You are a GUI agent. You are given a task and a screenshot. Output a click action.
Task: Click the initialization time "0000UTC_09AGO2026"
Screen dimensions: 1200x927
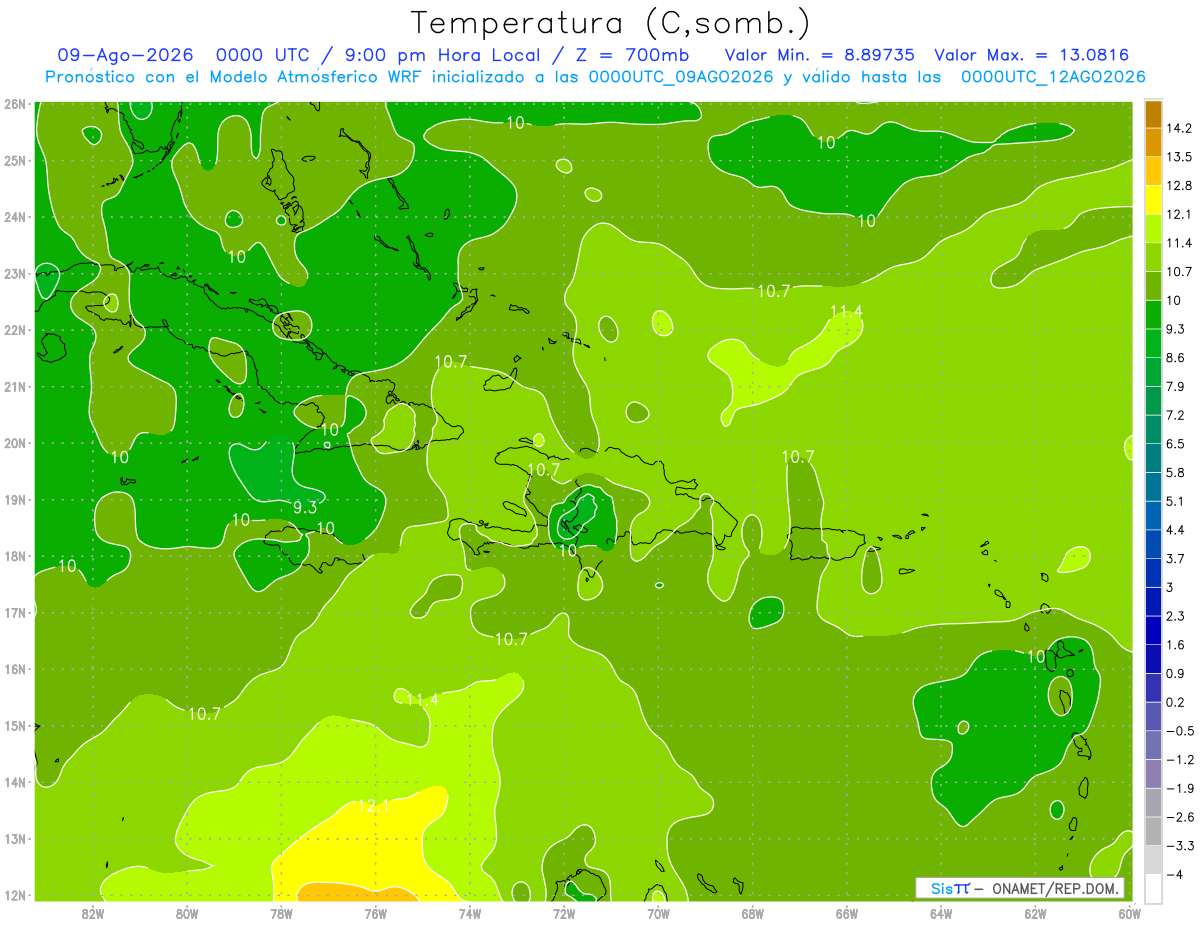(x=680, y=76)
